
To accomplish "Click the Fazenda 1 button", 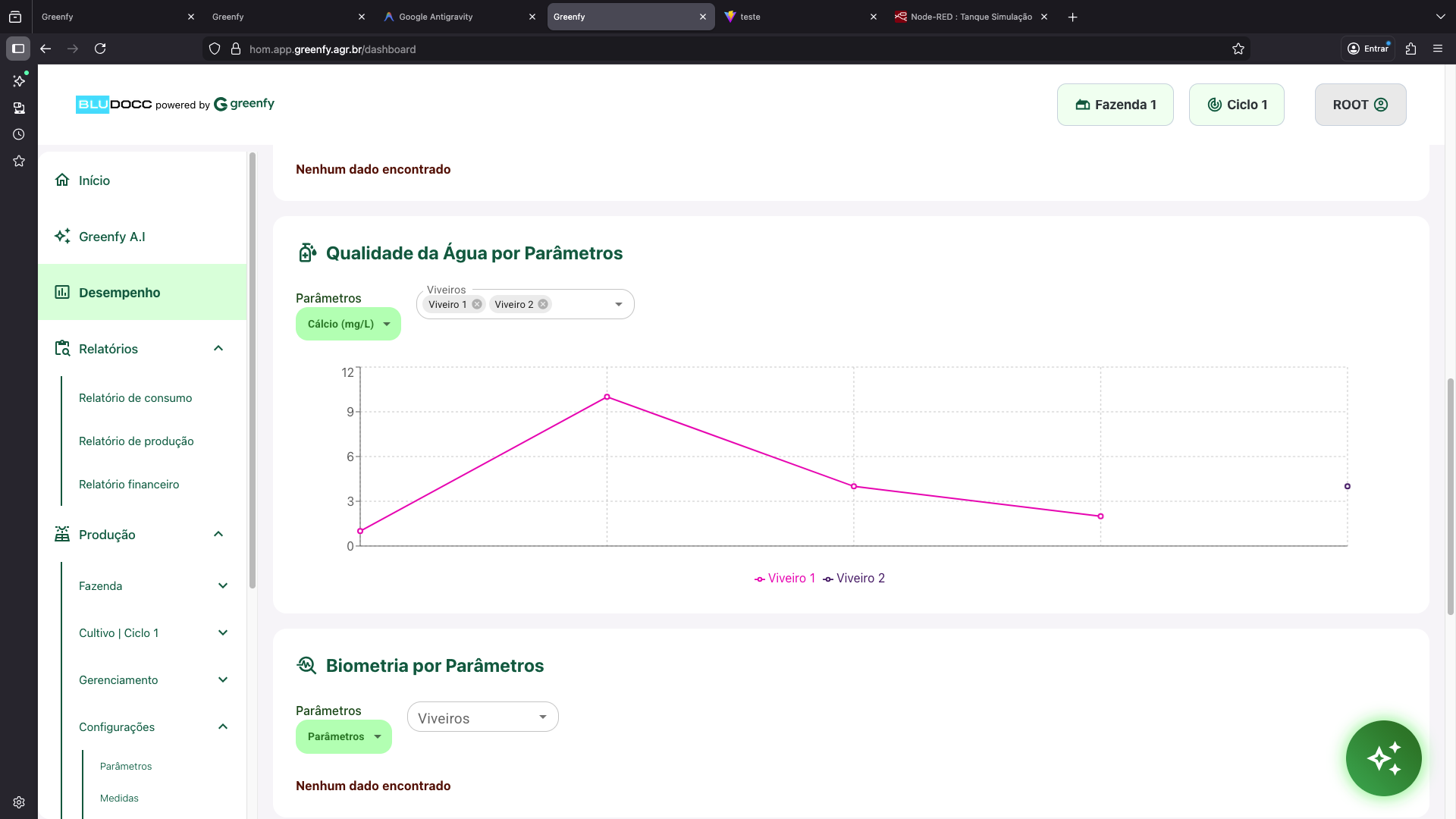I will (1115, 105).
